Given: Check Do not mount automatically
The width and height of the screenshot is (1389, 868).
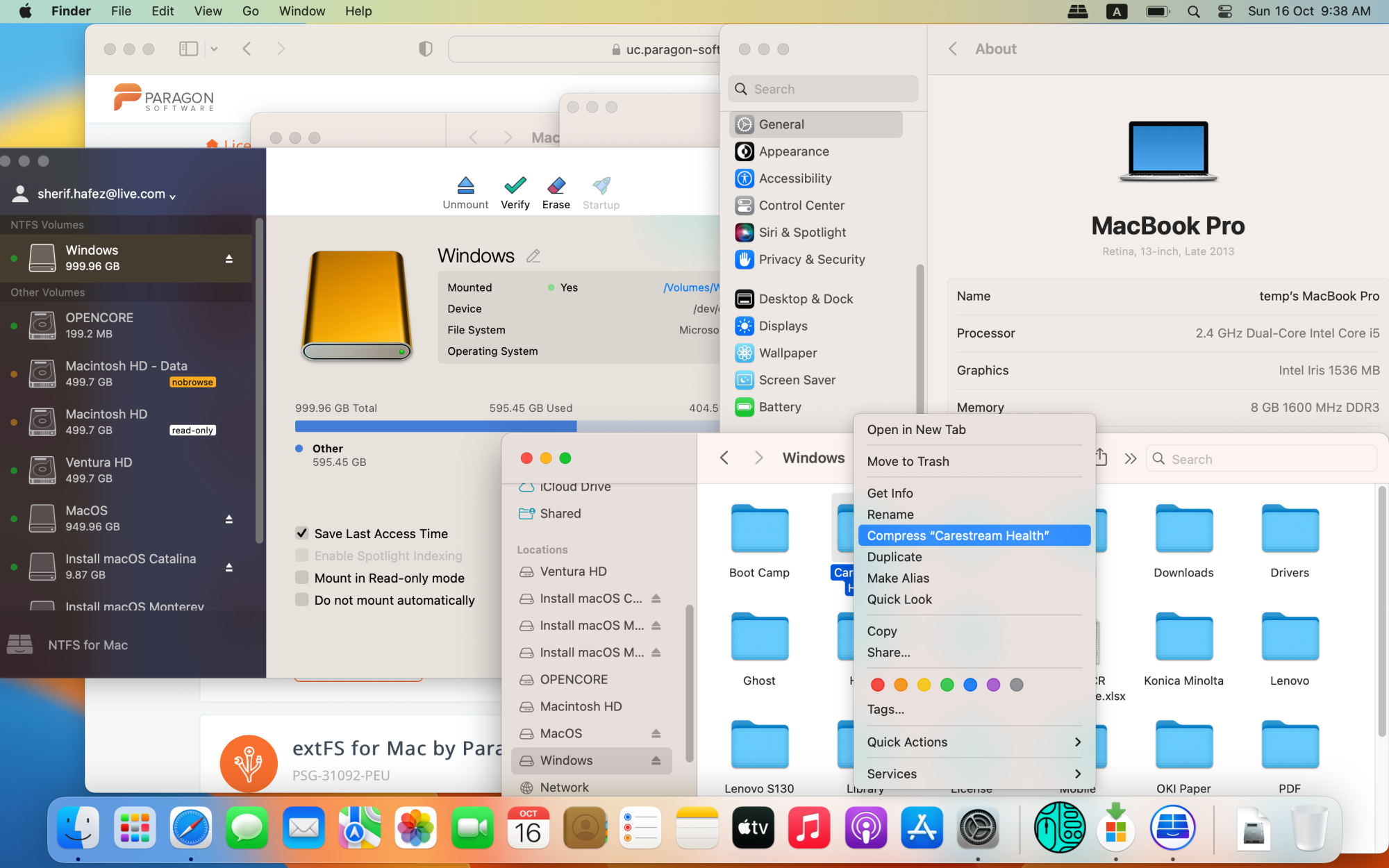Looking at the screenshot, I should [301, 600].
